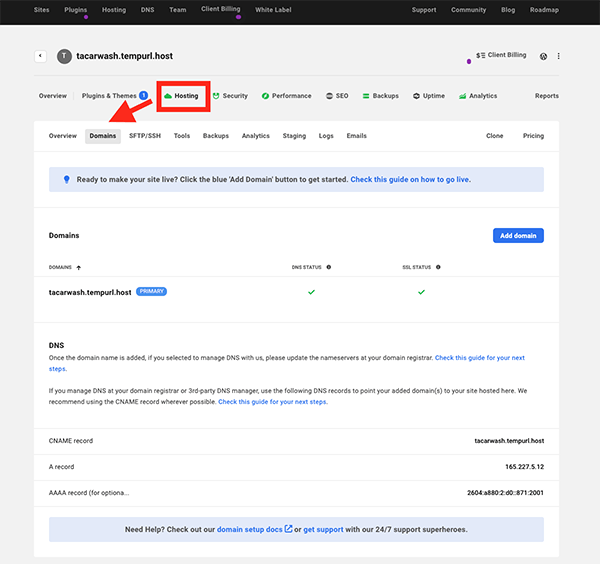The height and width of the screenshot is (564, 600).
Task: Click DNS Status info icon
Action: 329,267
